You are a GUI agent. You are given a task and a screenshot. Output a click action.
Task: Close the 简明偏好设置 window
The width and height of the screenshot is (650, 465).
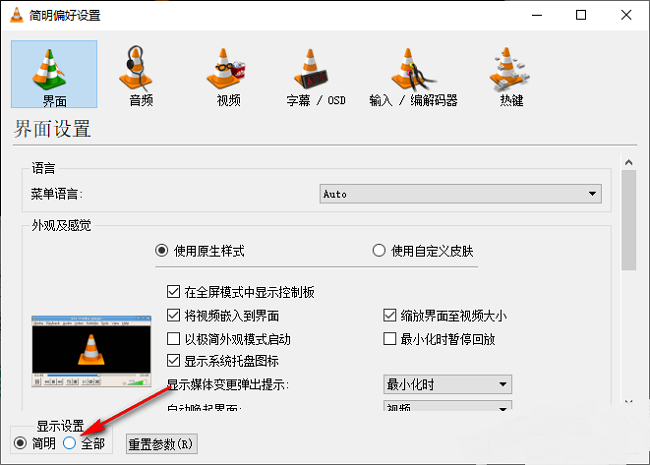point(626,15)
